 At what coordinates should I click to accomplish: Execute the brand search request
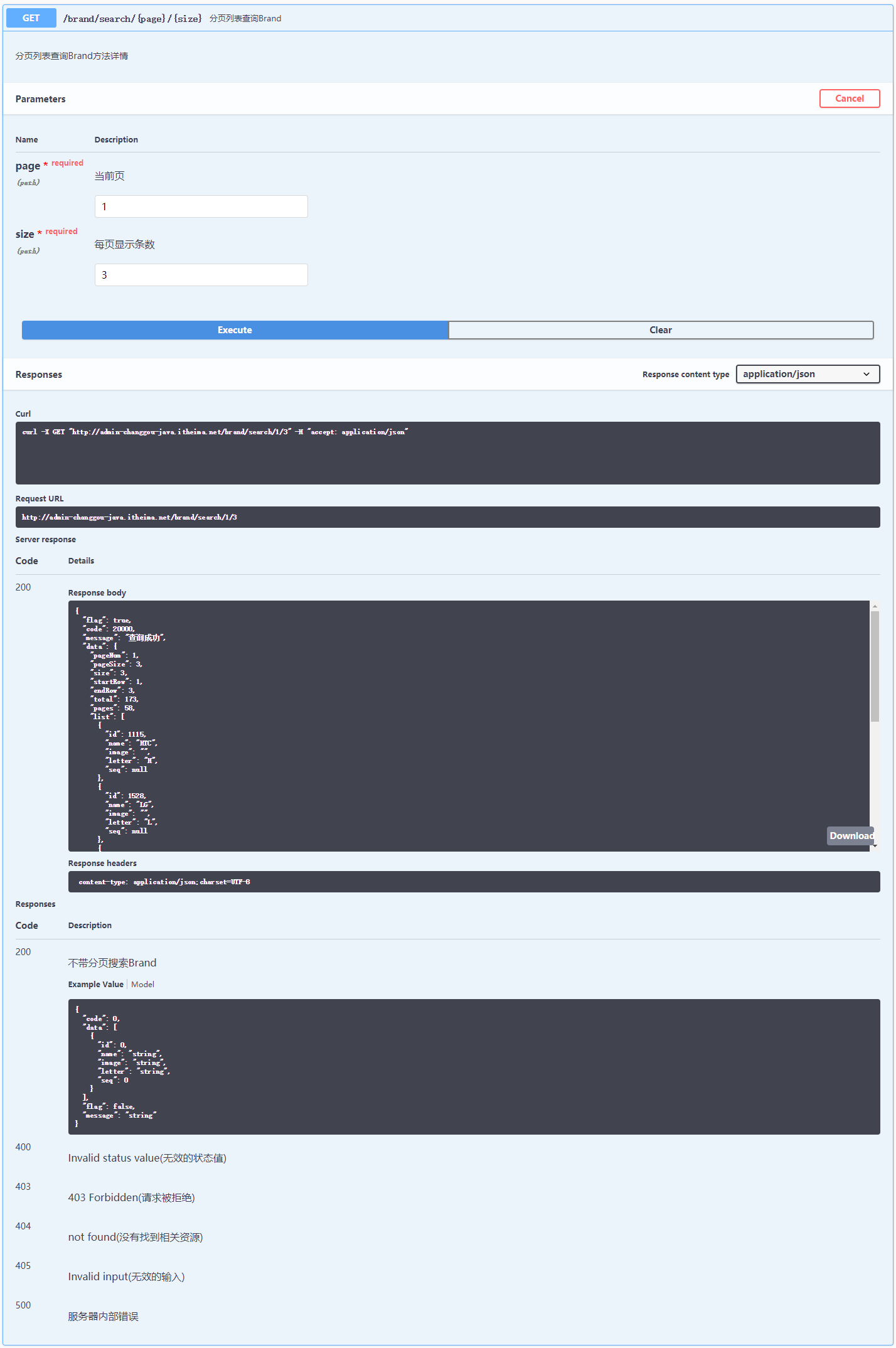coord(235,330)
